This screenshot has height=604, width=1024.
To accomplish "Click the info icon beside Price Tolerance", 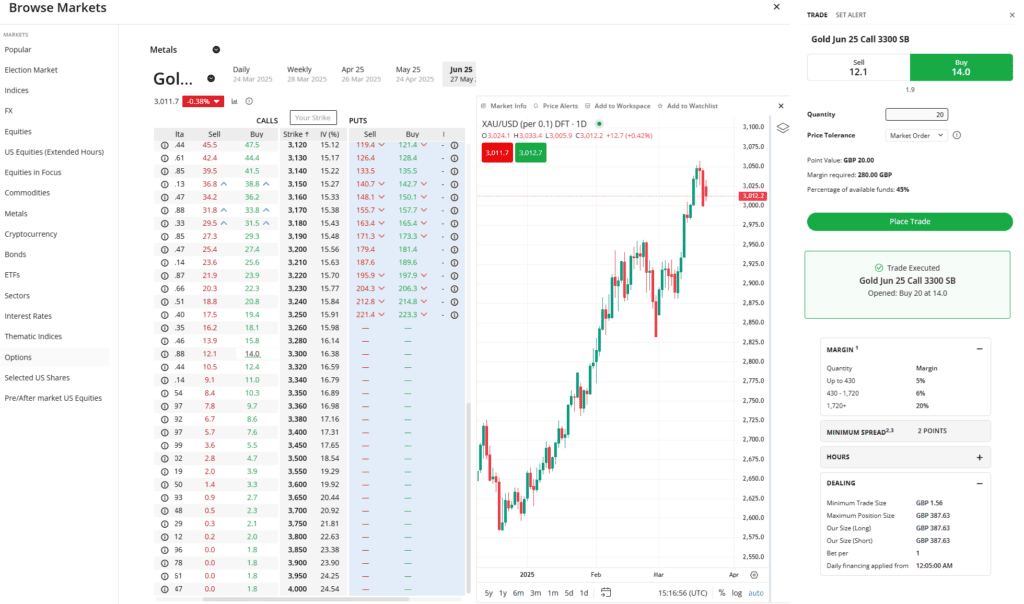I will click(957, 135).
